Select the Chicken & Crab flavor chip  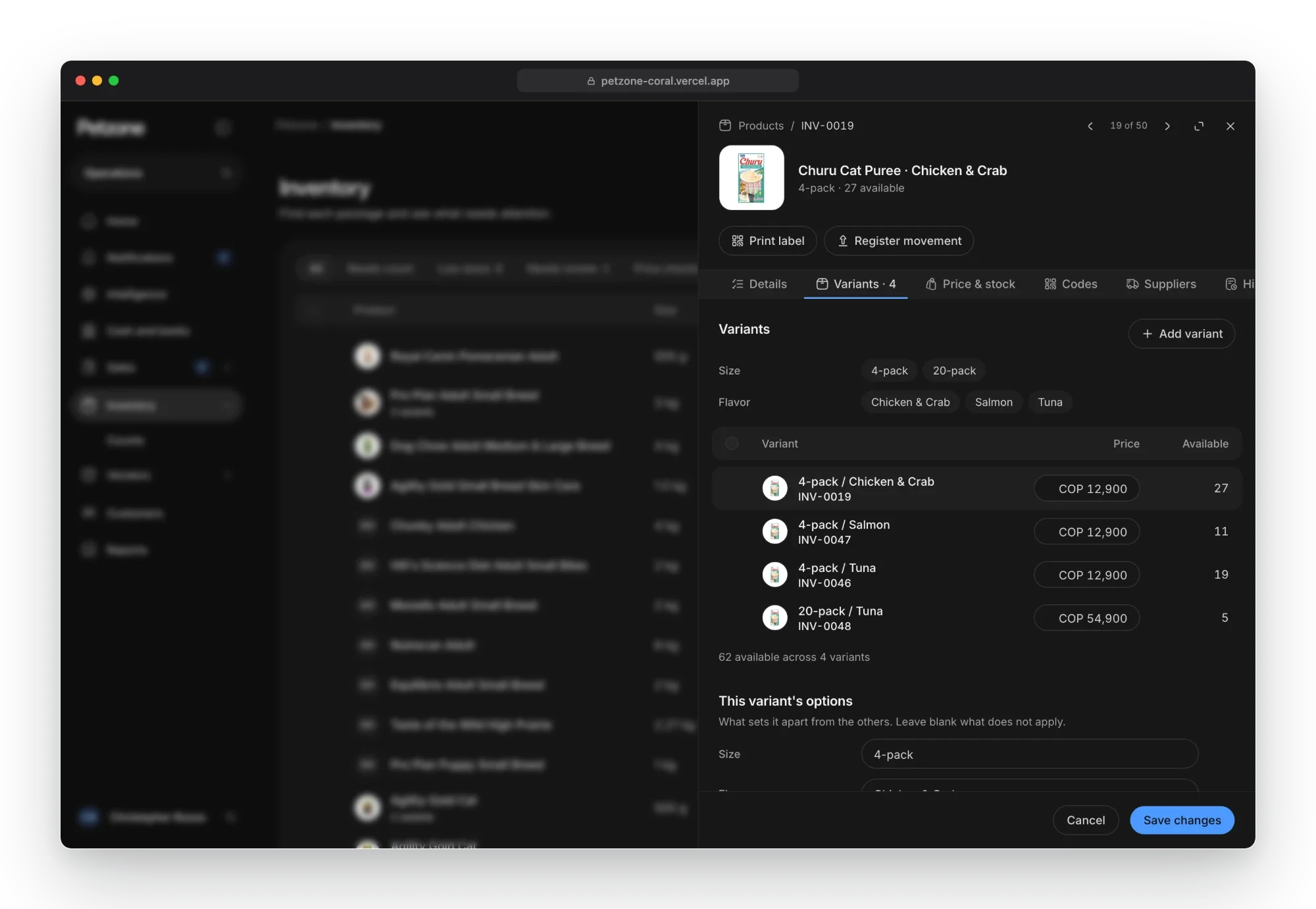[x=911, y=402]
